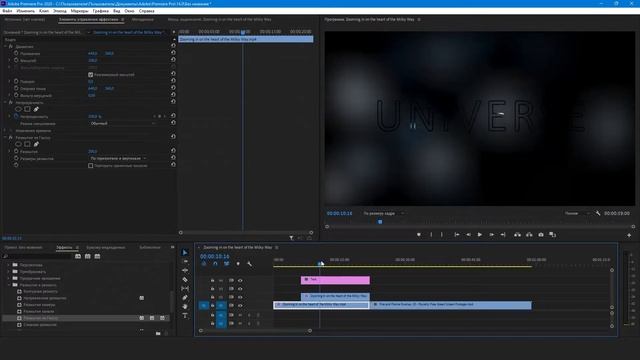Play the sequence in Program monitor
This screenshot has height=360, width=640.
click(x=480, y=235)
